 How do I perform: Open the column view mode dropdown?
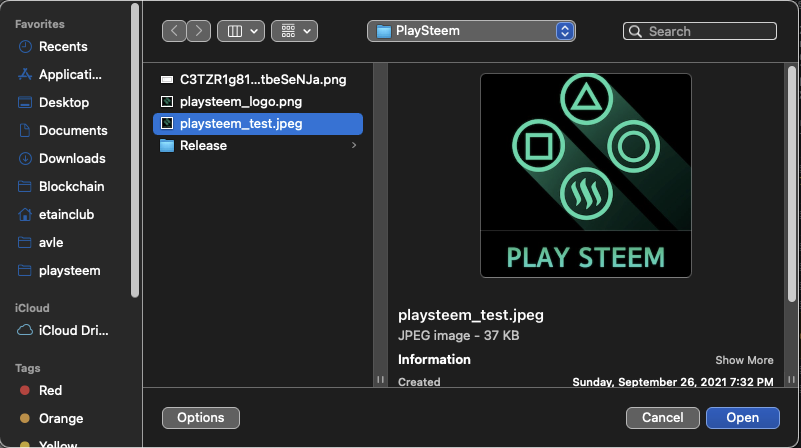click(x=241, y=31)
